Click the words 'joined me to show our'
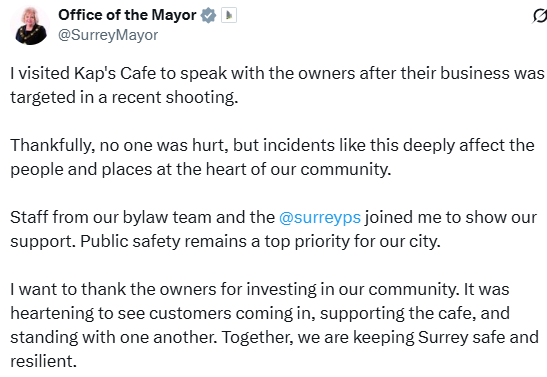This screenshot has width=547, height=377. [x=451, y=217]
